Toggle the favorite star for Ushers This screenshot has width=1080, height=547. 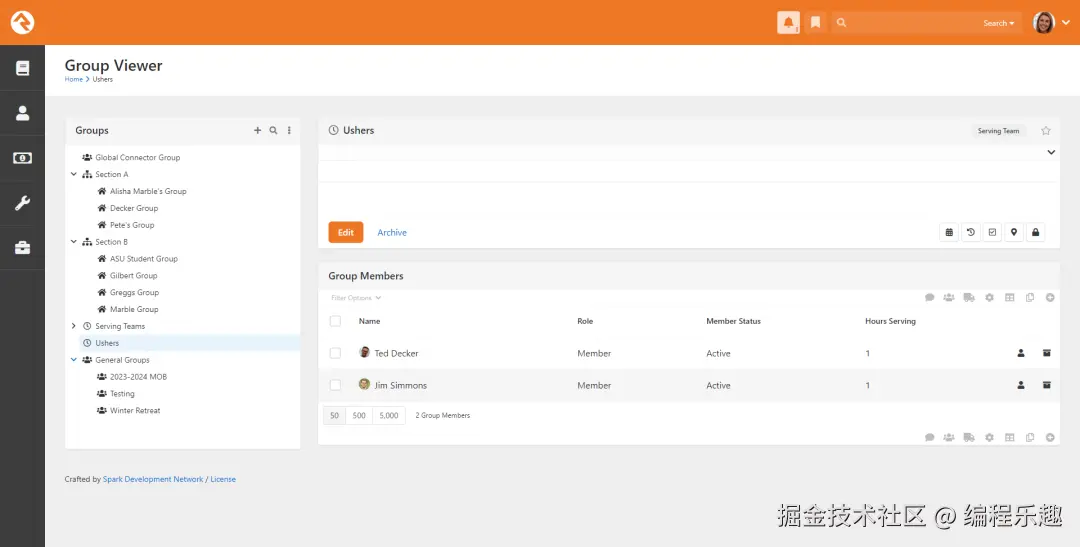[1046, 131]
